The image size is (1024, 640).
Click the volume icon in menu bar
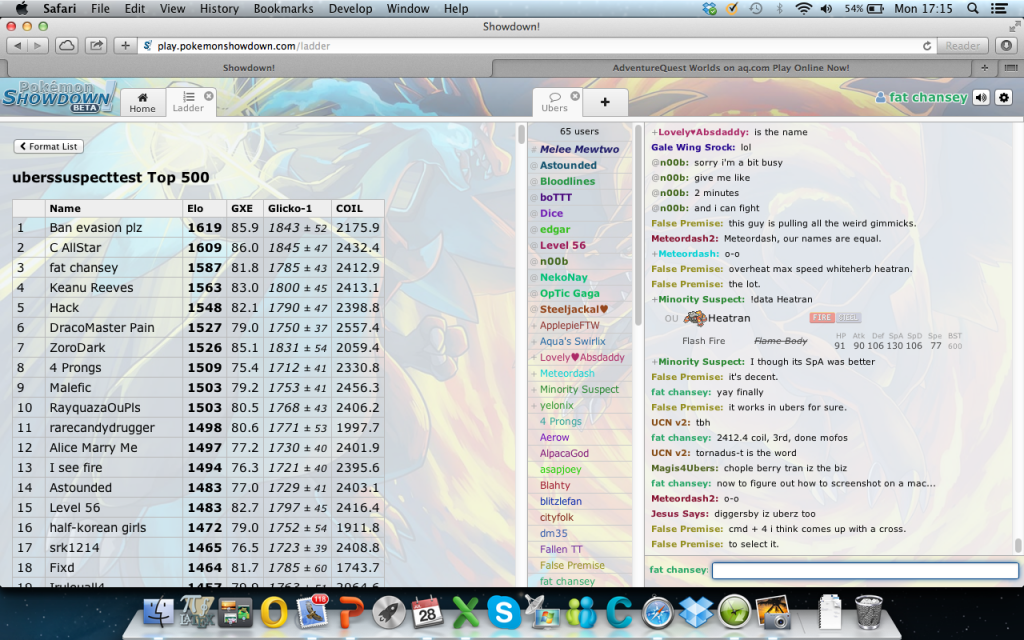click(x=826, y=8)
